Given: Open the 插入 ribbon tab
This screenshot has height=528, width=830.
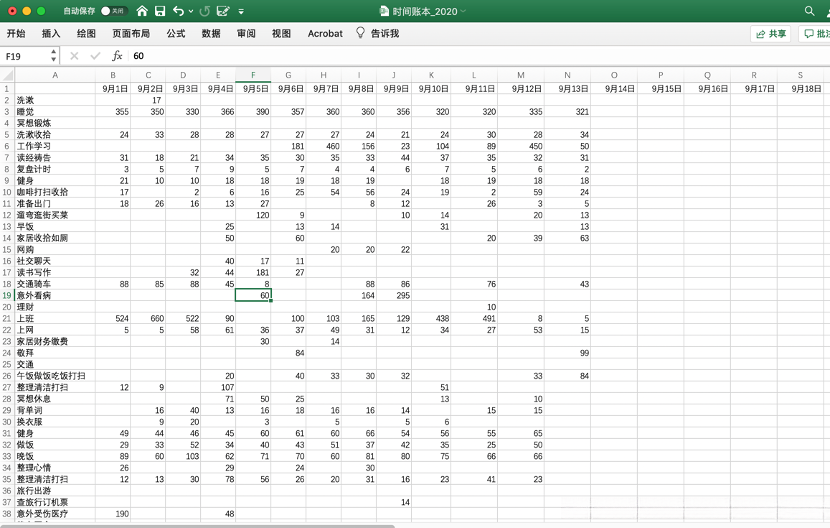Looking at the screenshot, I should click(51, 33).
